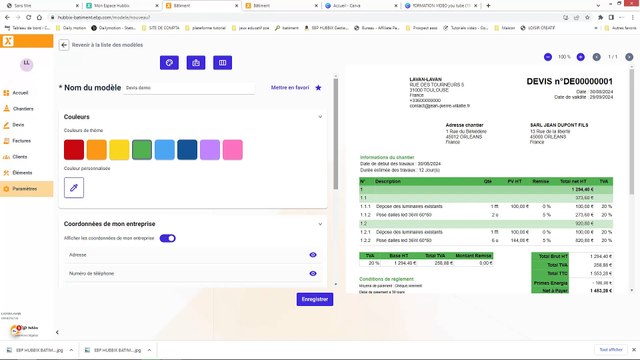The height and width of the screenshot is (360, 640).
Task: Switch to the Accueil - Canva tab
Action: (361, 6)
